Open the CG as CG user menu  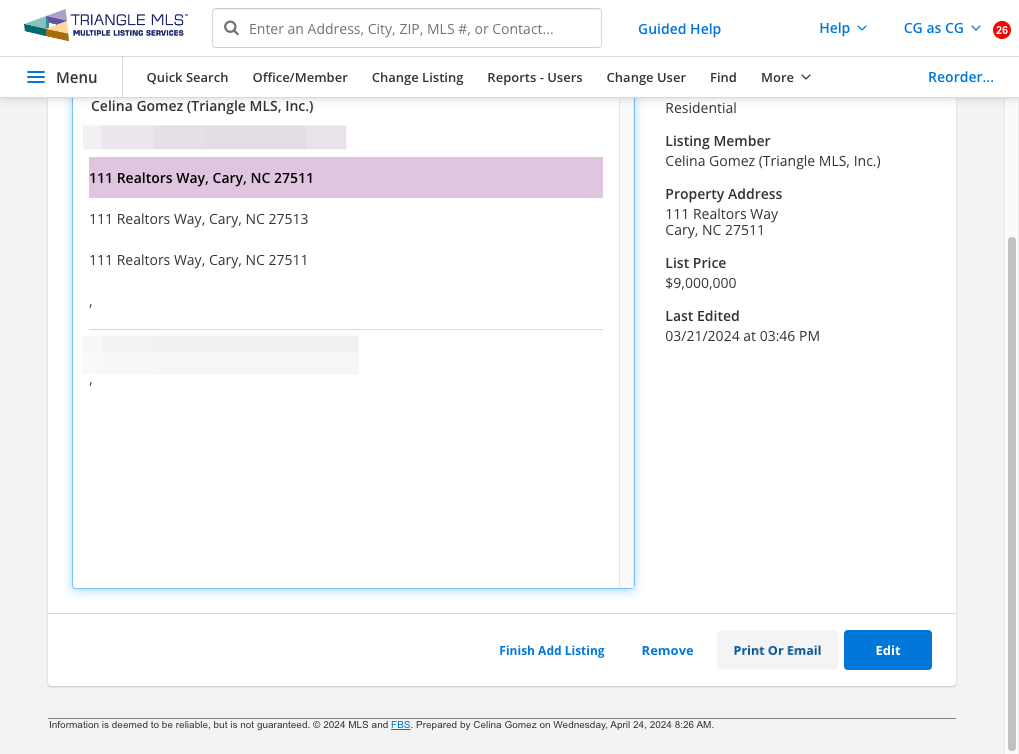[942, 28]
